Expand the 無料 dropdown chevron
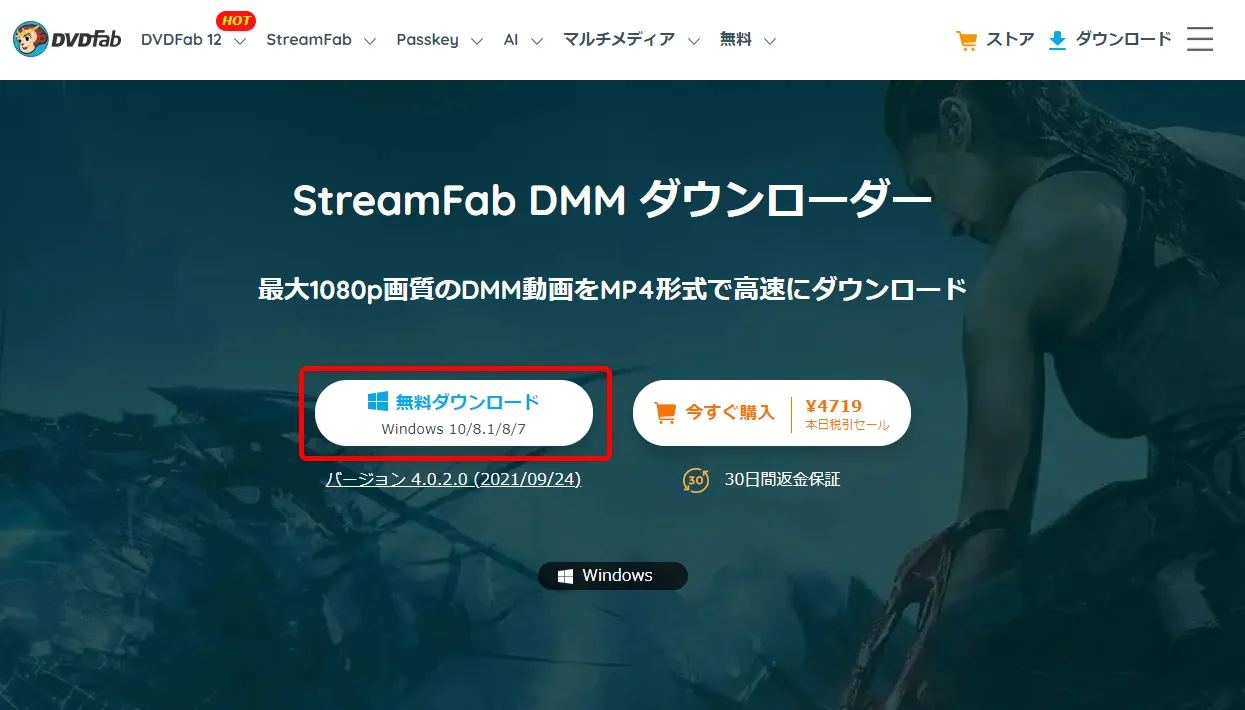This screenshot has width=1245, height=710. pos(770,41)
